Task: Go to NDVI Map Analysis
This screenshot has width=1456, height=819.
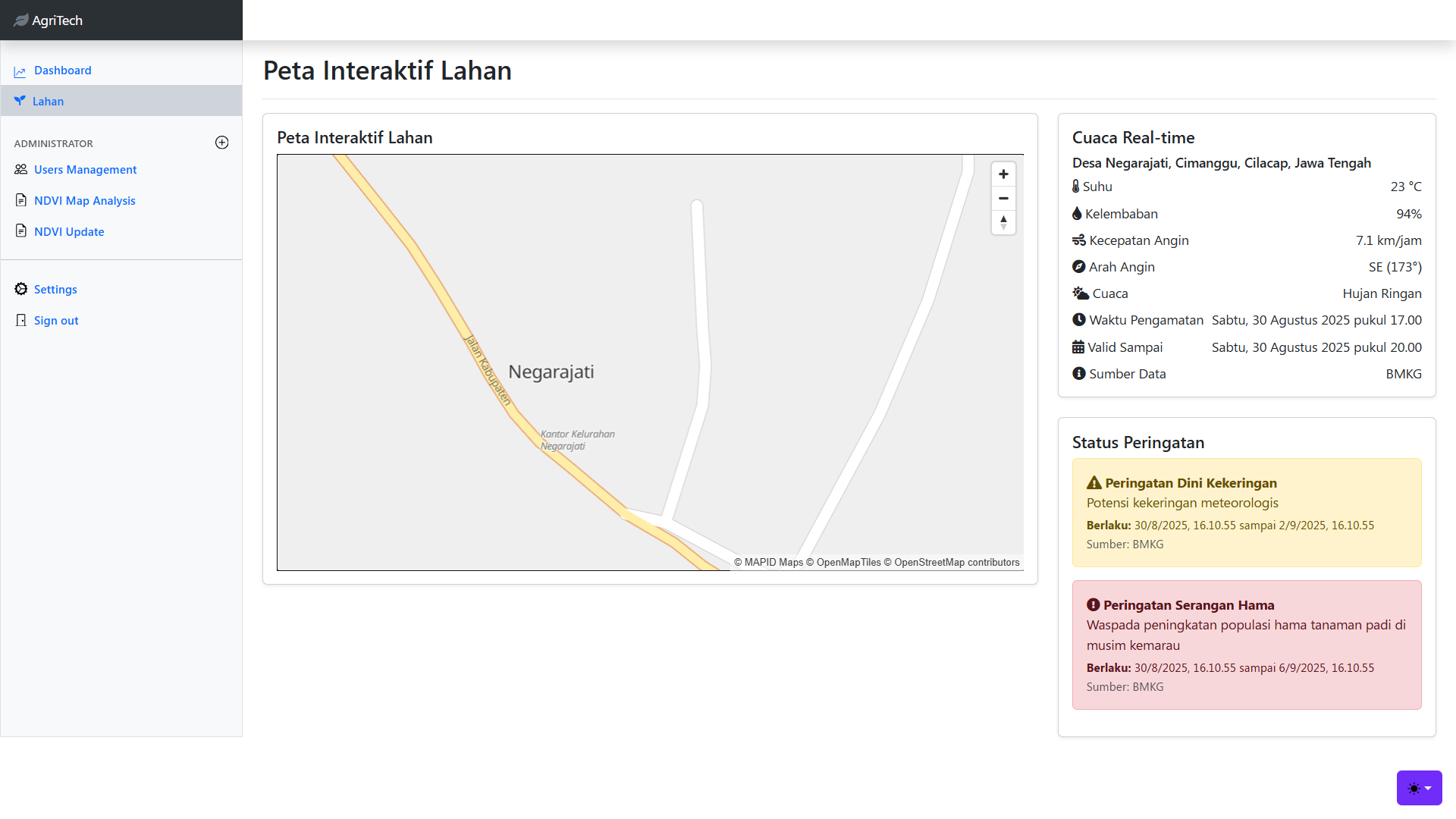Action: tap(84, 201)
